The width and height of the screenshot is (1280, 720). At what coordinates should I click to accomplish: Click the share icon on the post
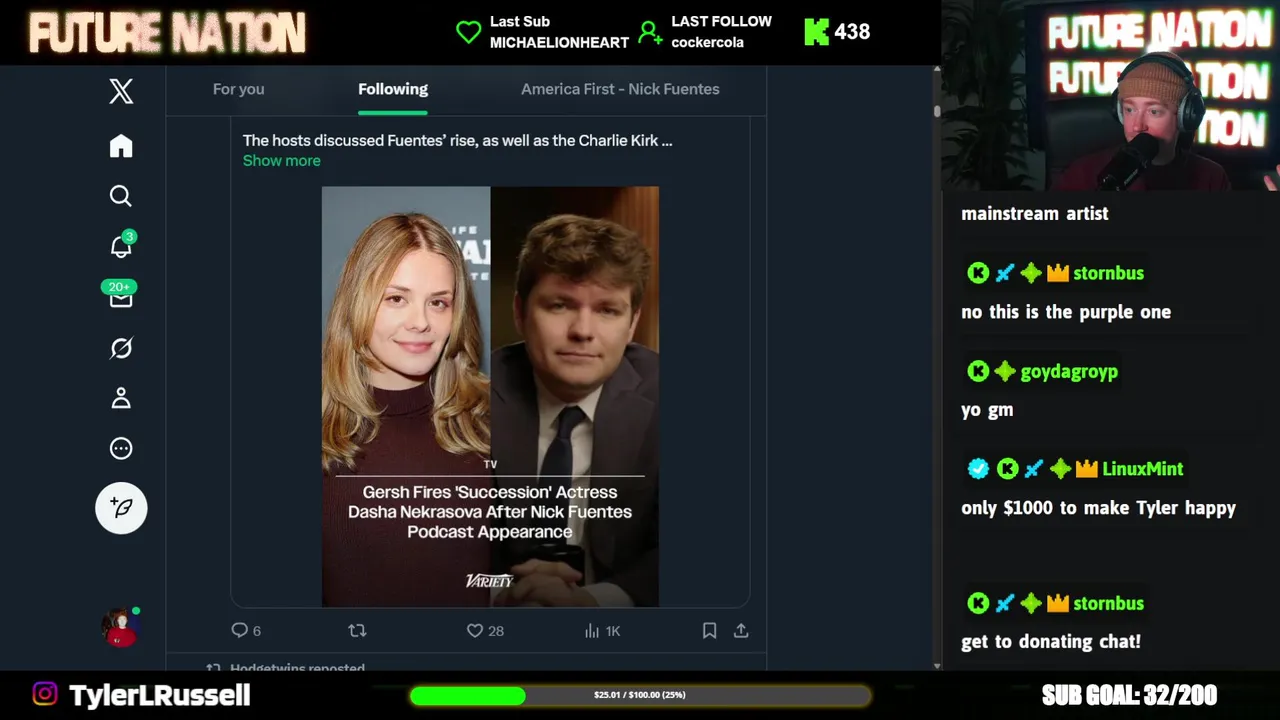(x=741, y=630)
